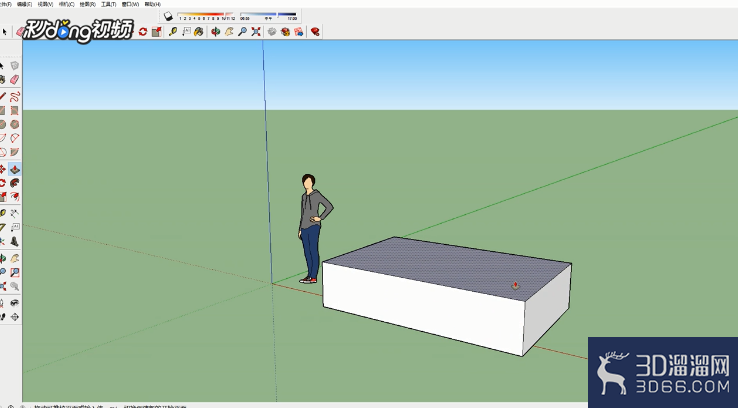Viewport: 738px width, 408px height.
Task: Select the Eraser tool in side toolbar
Action: 15,79
